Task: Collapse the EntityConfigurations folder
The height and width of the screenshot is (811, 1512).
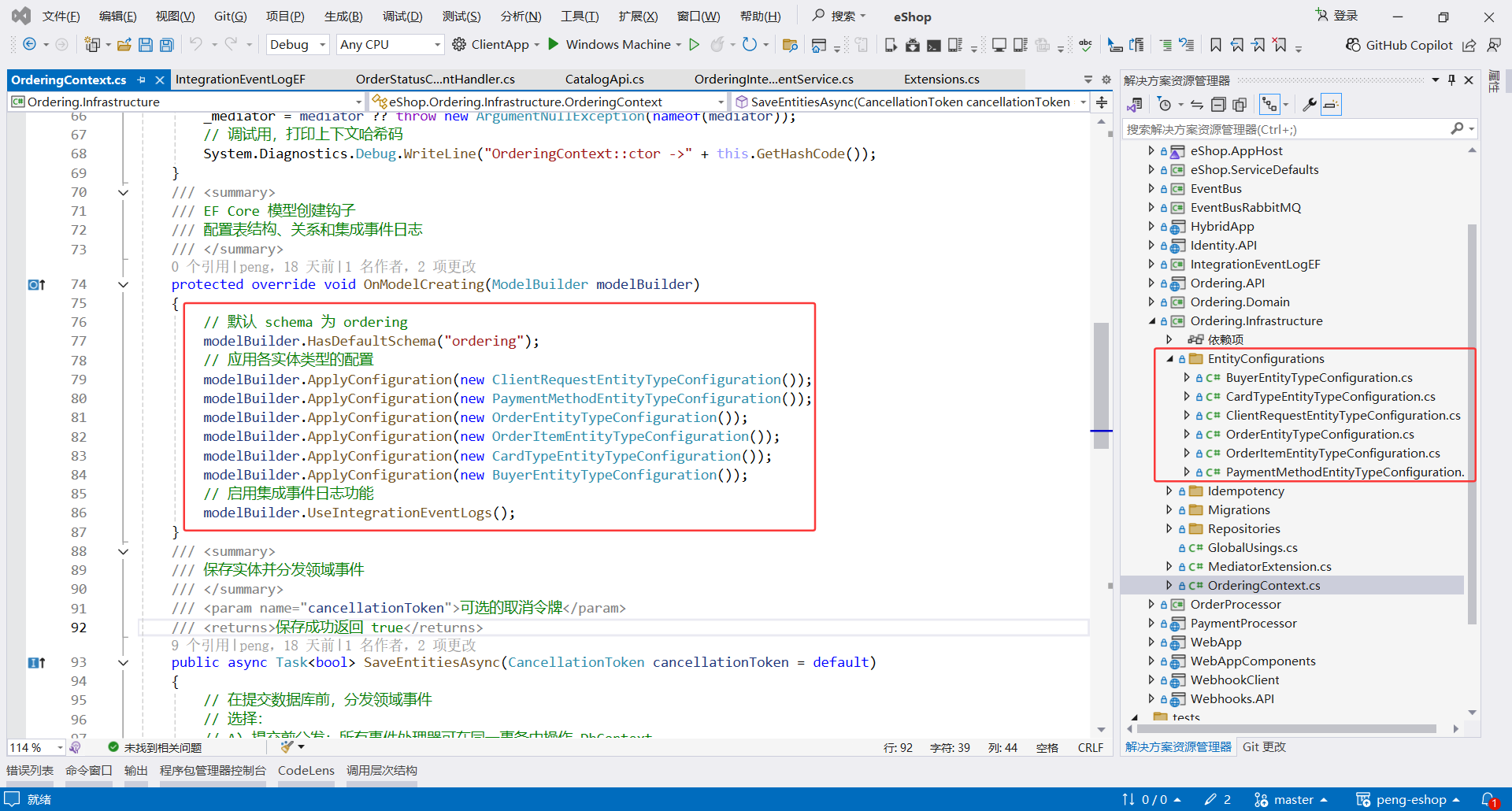Action: click(1169, 359)
